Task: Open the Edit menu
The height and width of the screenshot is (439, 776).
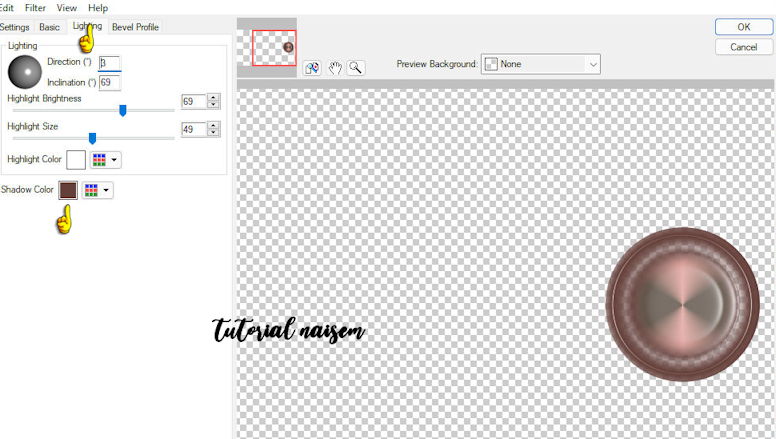Action: 6,8
